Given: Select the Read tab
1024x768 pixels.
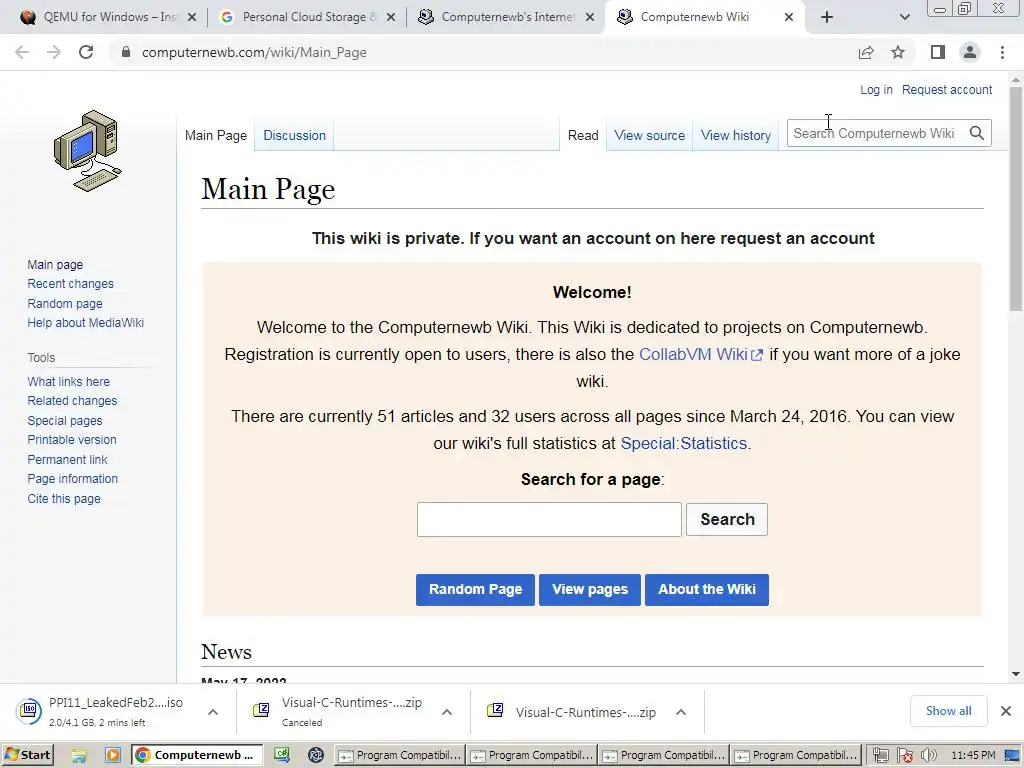Looking at the screenshot, I should coord(583,135).
